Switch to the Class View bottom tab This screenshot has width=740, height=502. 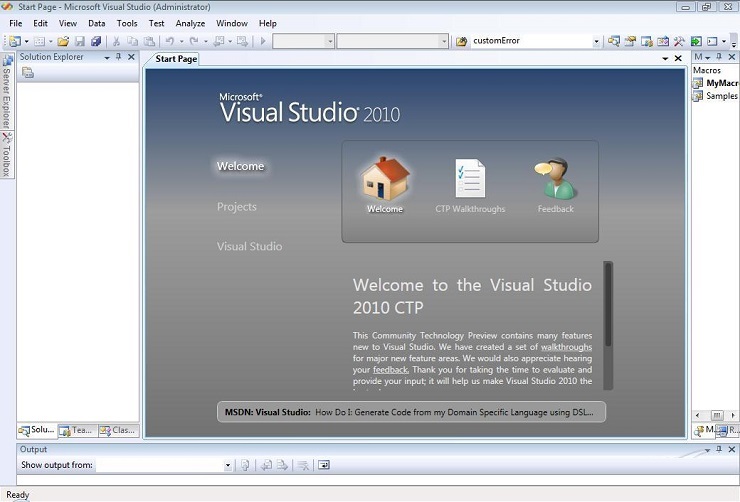[118, 430]
